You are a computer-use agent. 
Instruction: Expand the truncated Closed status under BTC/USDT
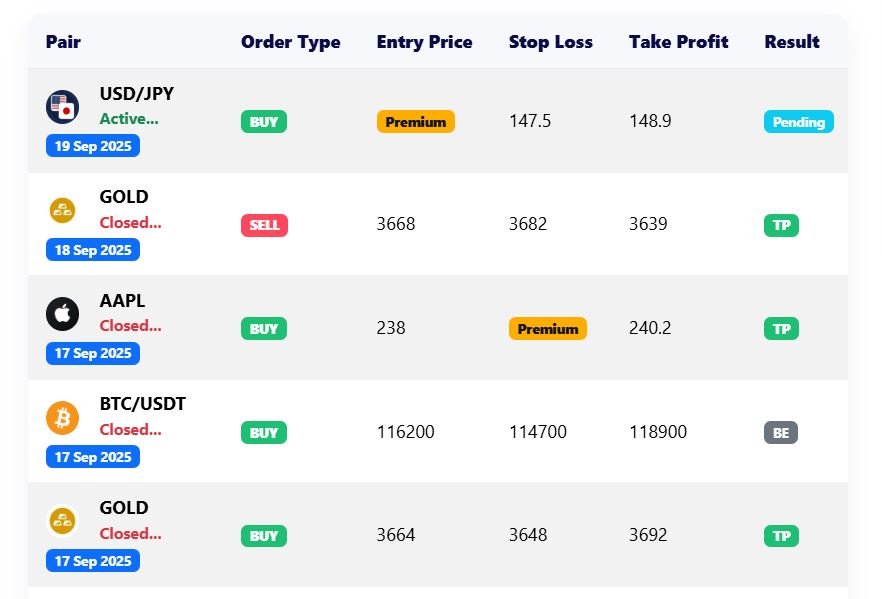click(x=130, y=430)
